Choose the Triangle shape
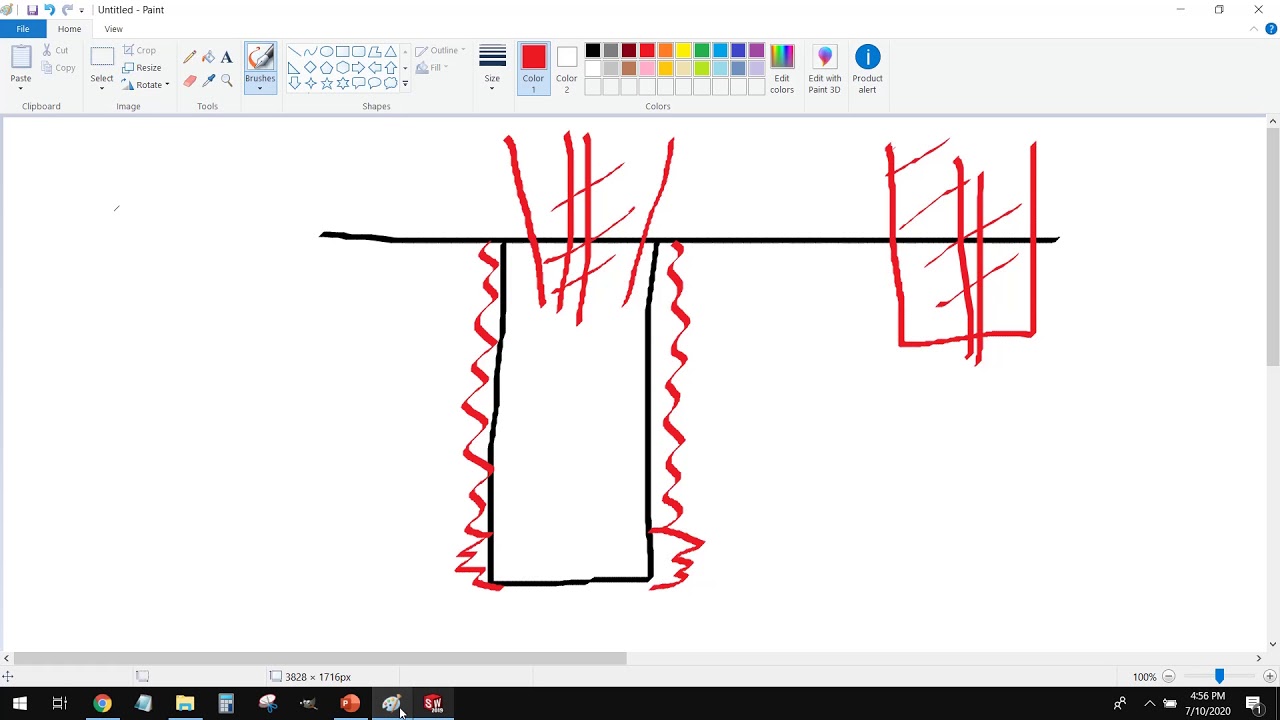The image size is (1280, 720). pos(390,52)
